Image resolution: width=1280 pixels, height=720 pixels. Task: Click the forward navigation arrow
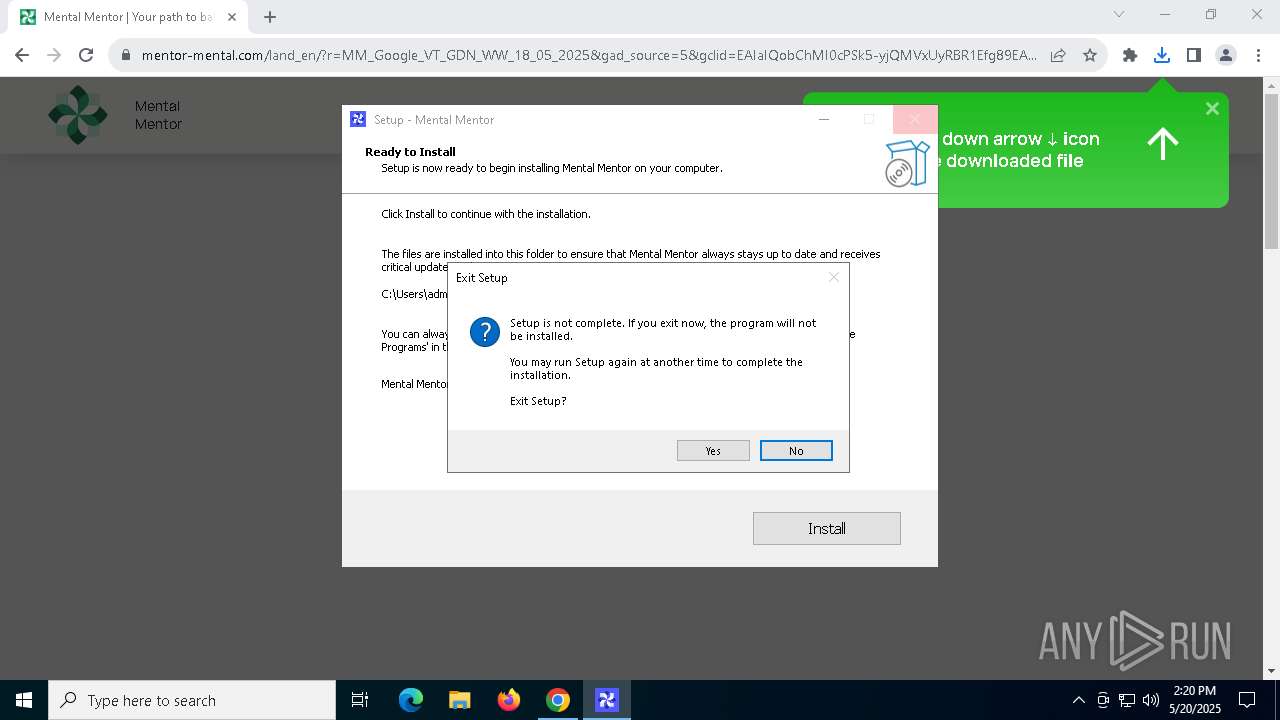[54, 55]
